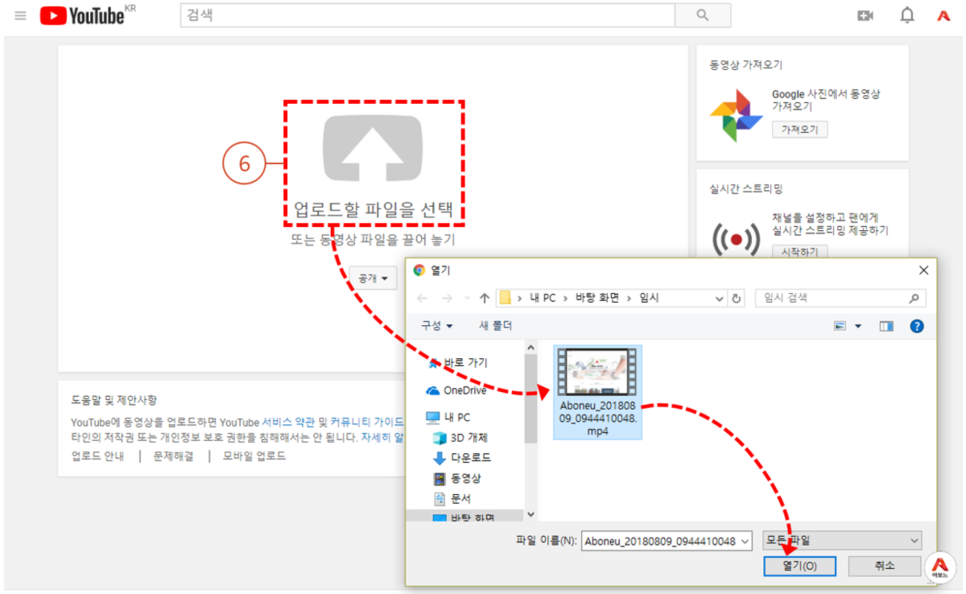Click 시작하기 live streaming button
Viewport: 966px width, 594px height.
point(800,252)
